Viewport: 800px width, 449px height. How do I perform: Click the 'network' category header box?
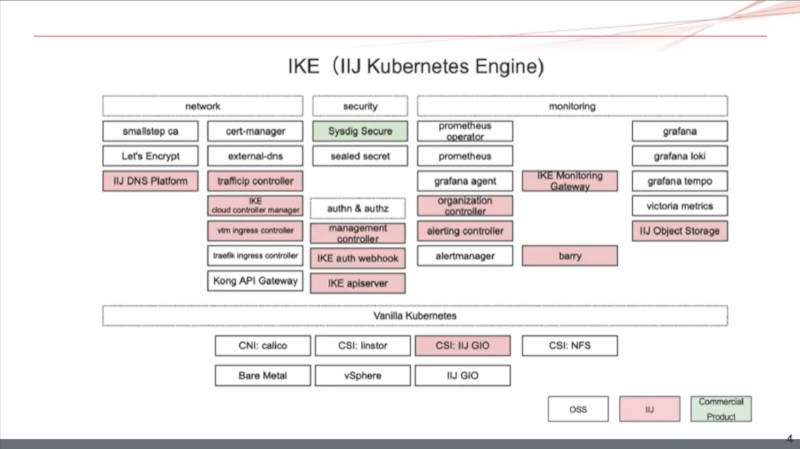pos(203,106)
